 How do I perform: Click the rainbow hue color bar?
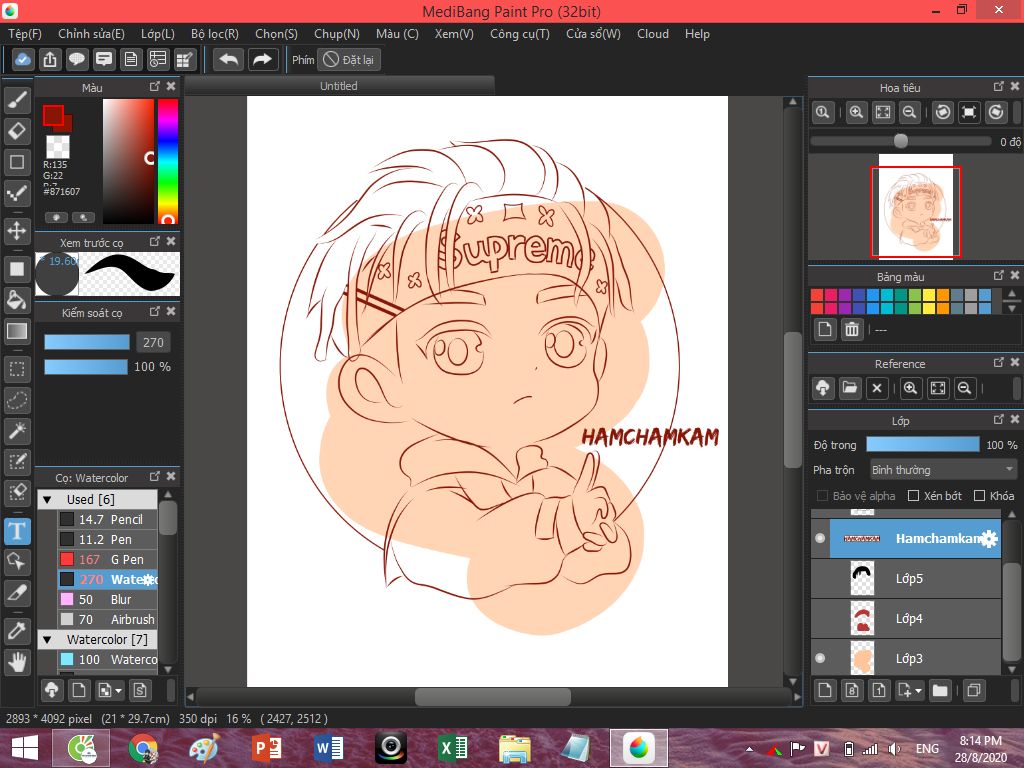coord(168,161)
